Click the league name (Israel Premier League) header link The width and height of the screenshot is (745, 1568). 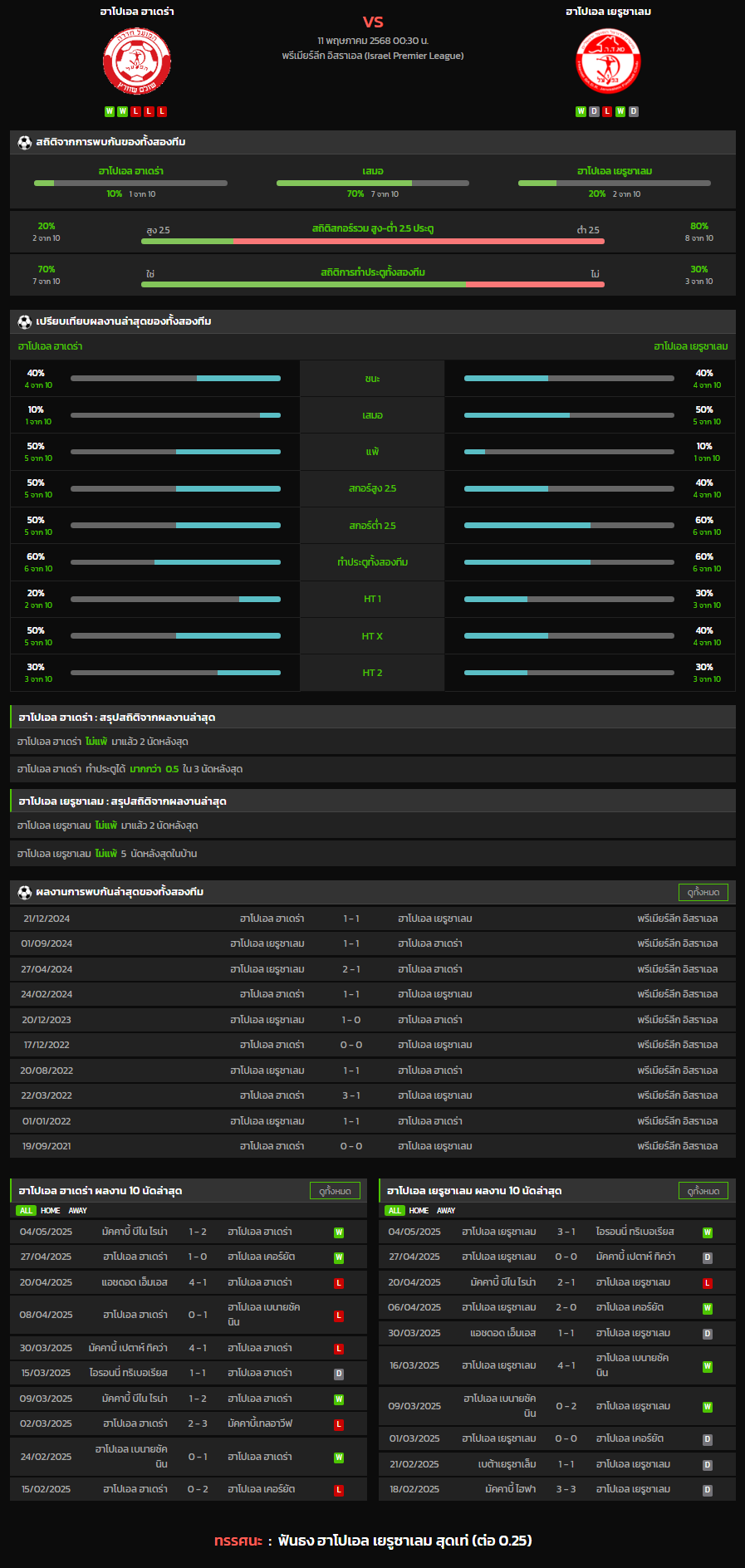coord(373,56)
